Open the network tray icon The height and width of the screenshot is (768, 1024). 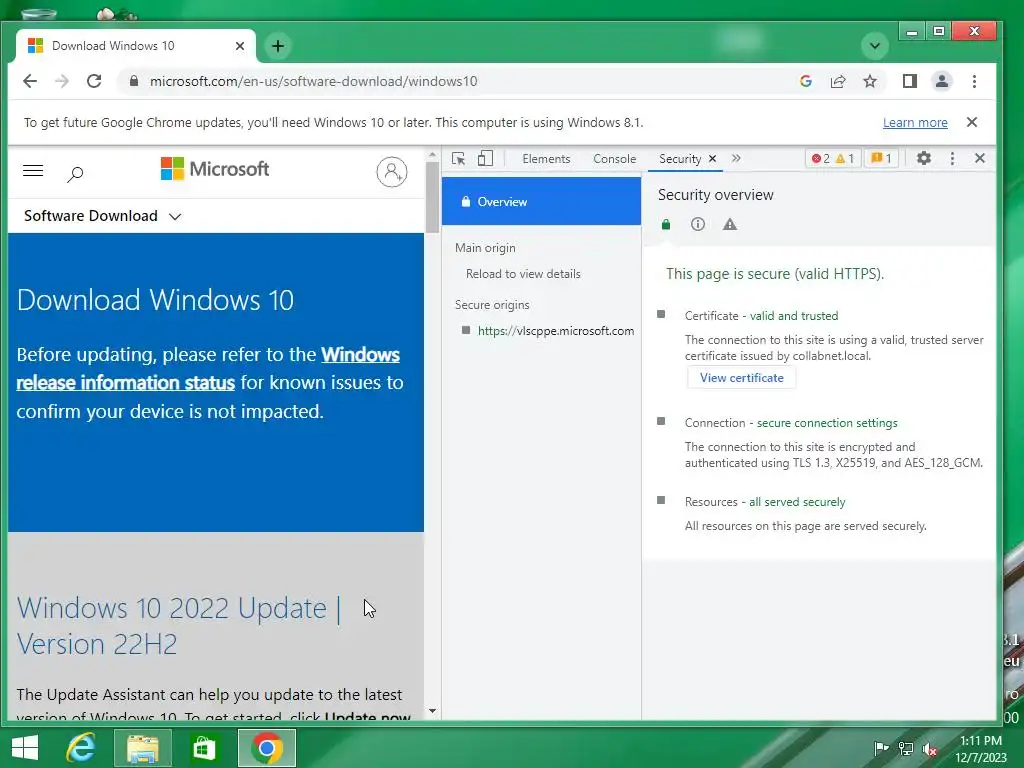pyautogui.click(x=906, y=748)
